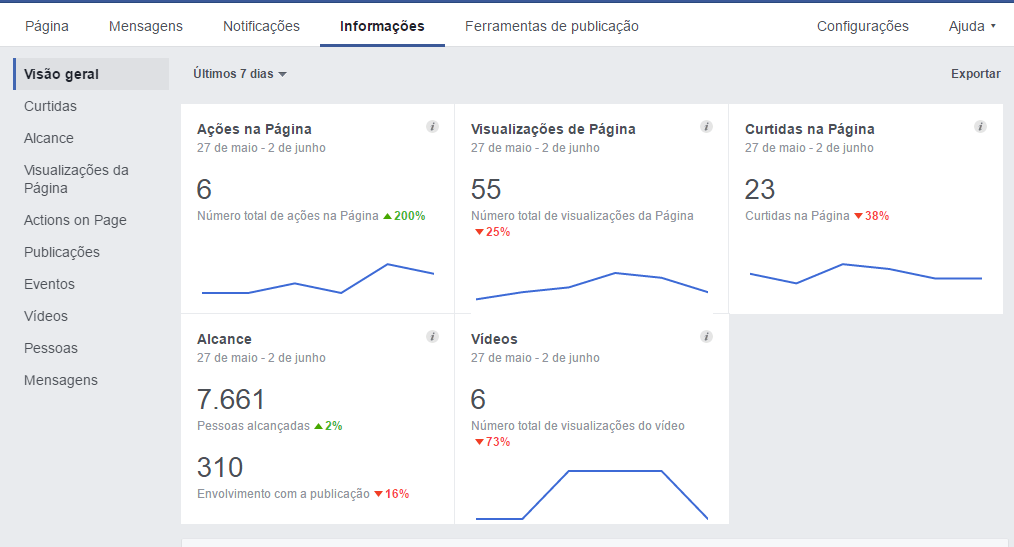Click info icon on Alcance card
The width and height of the screenshot is (1014, 547).
click(432, 337)
